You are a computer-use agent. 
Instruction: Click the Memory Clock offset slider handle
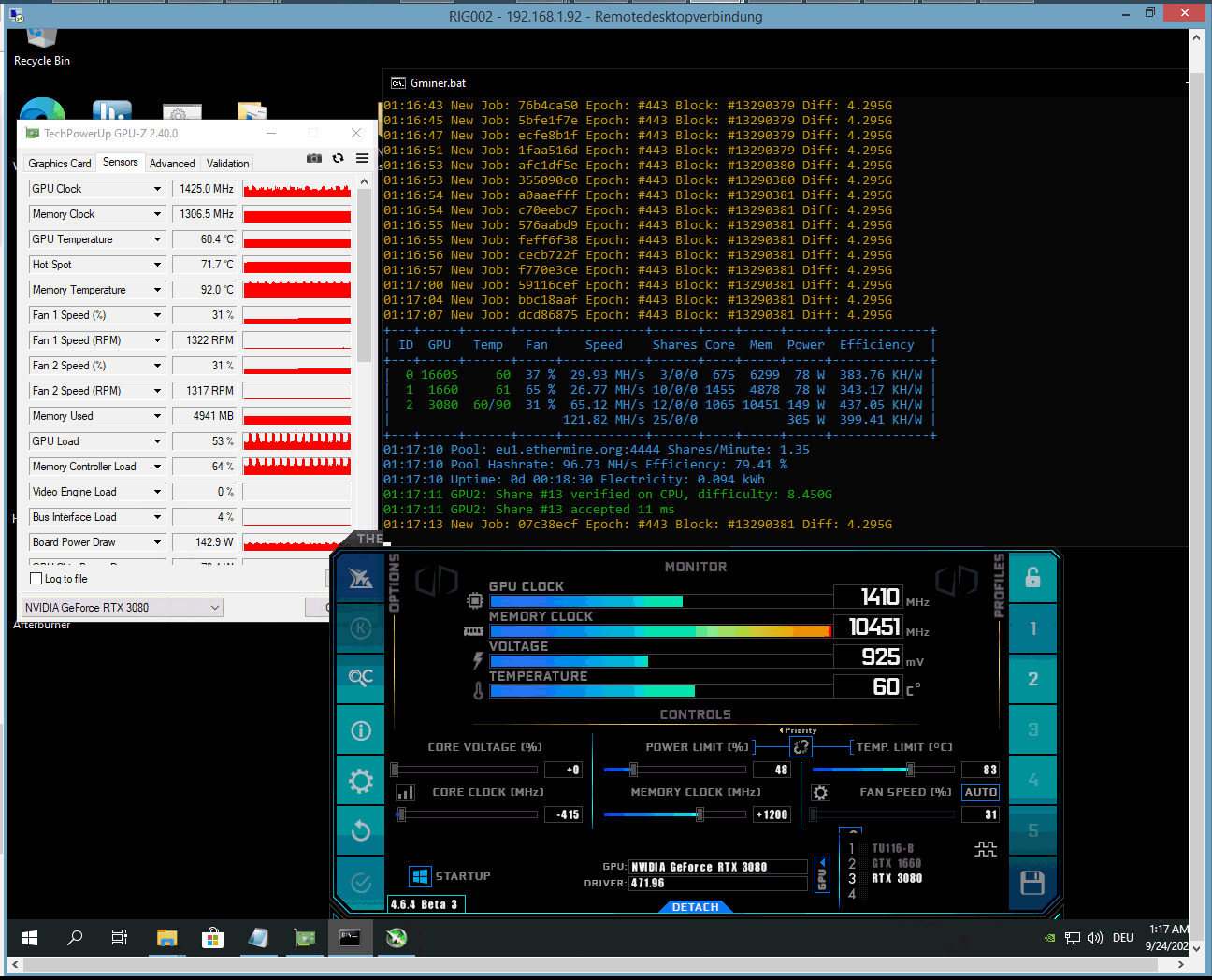(x=699, y=814)
